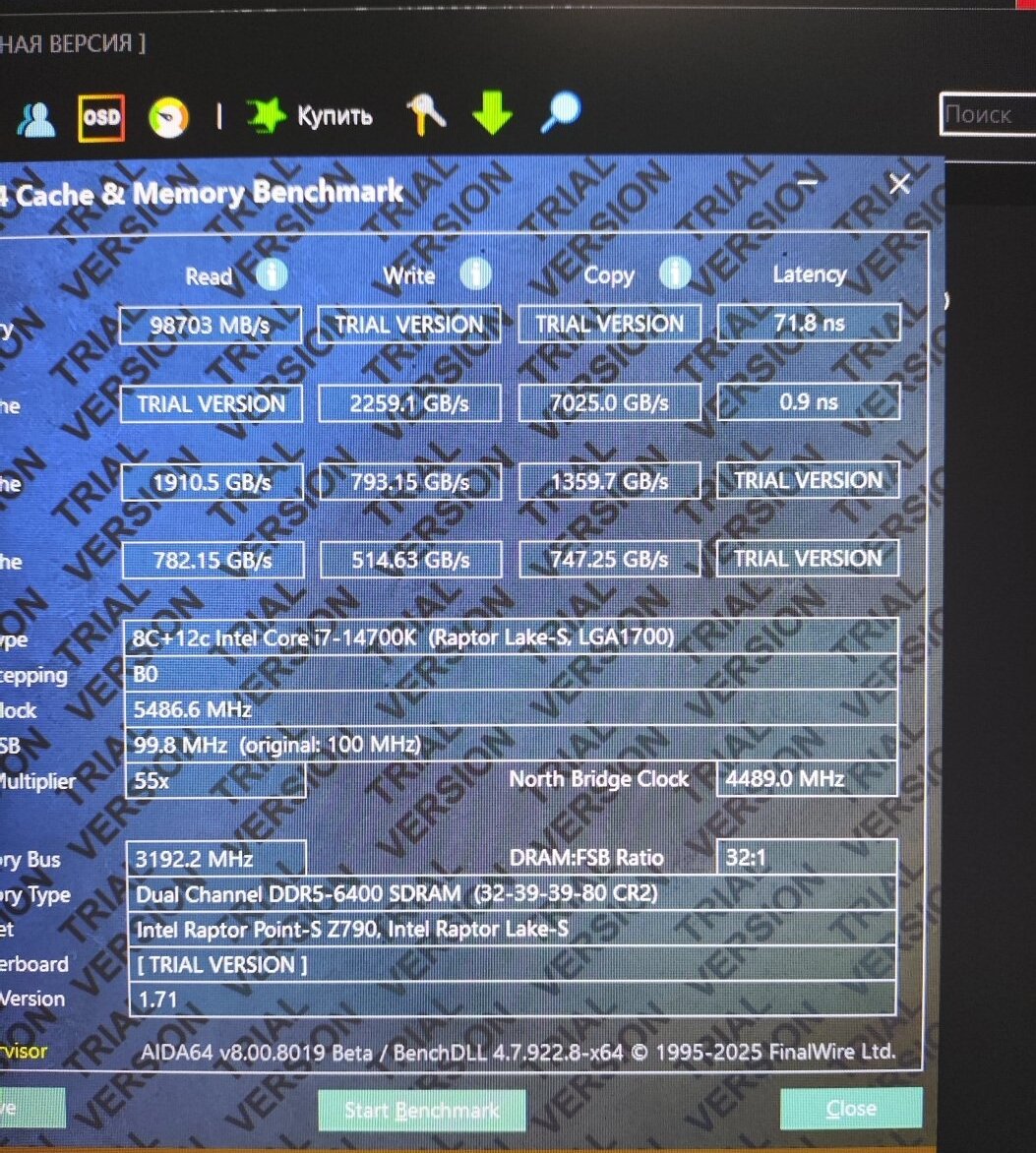1036x1153 pixels.
Task: Click the product key icon
Action: tap(426, 115)
